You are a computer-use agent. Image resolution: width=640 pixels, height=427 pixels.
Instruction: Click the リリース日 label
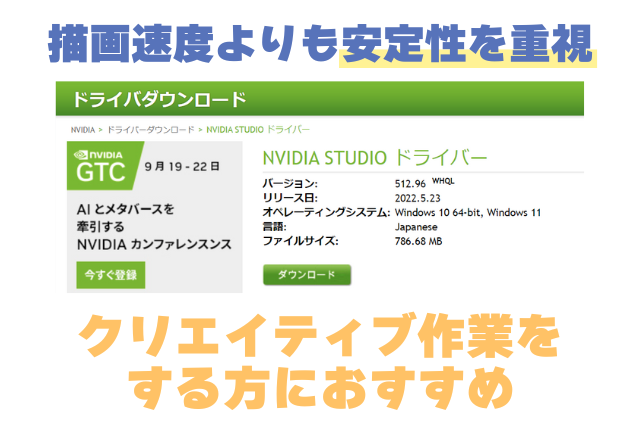click(x=290, y=198)
